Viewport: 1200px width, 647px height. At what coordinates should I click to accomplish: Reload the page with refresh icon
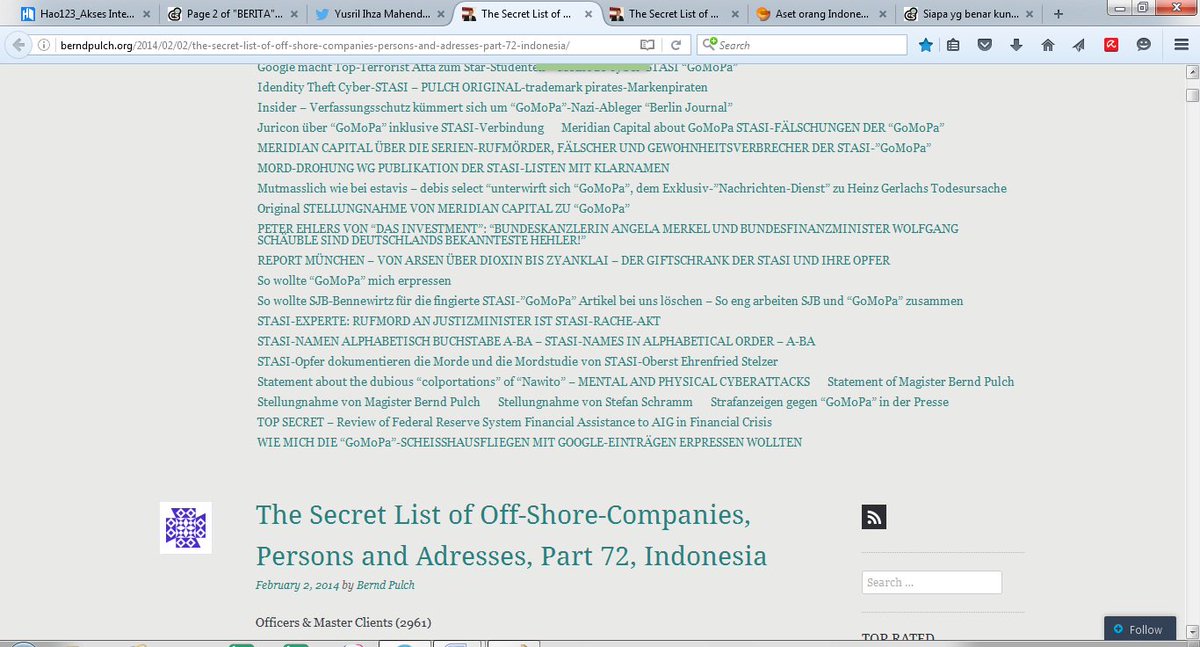(x=676, y=45)
